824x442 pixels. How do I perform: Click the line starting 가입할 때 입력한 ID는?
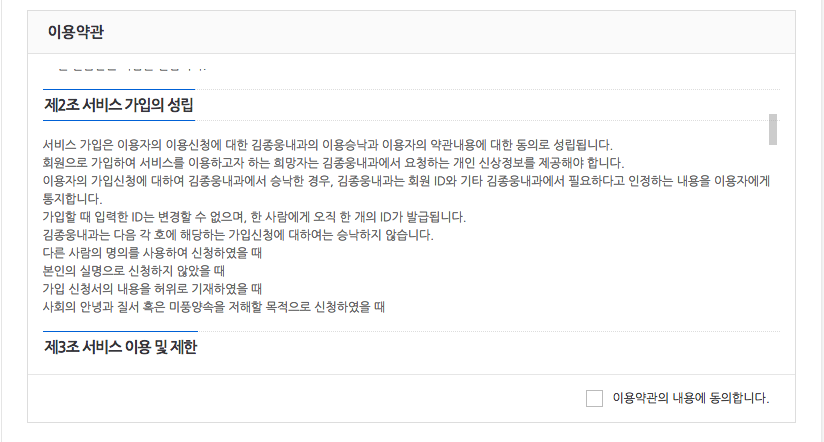tap(254, 217)
